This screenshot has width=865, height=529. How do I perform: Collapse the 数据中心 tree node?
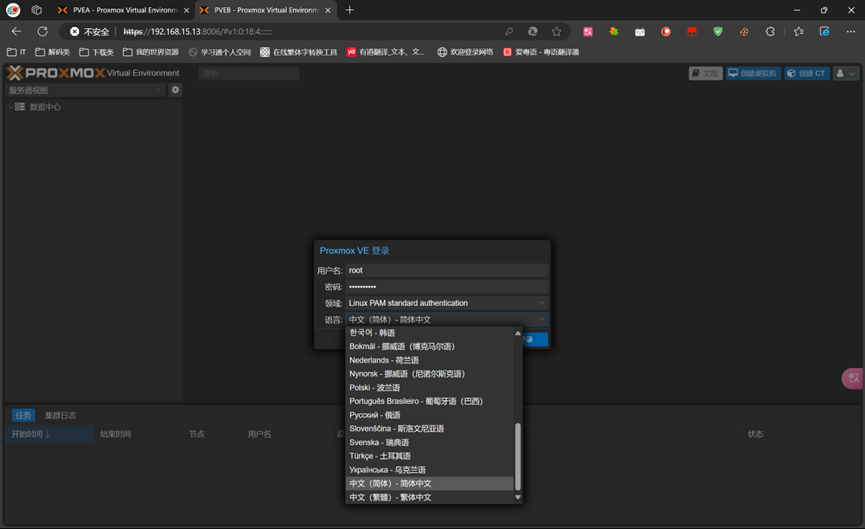coord(11,107)
